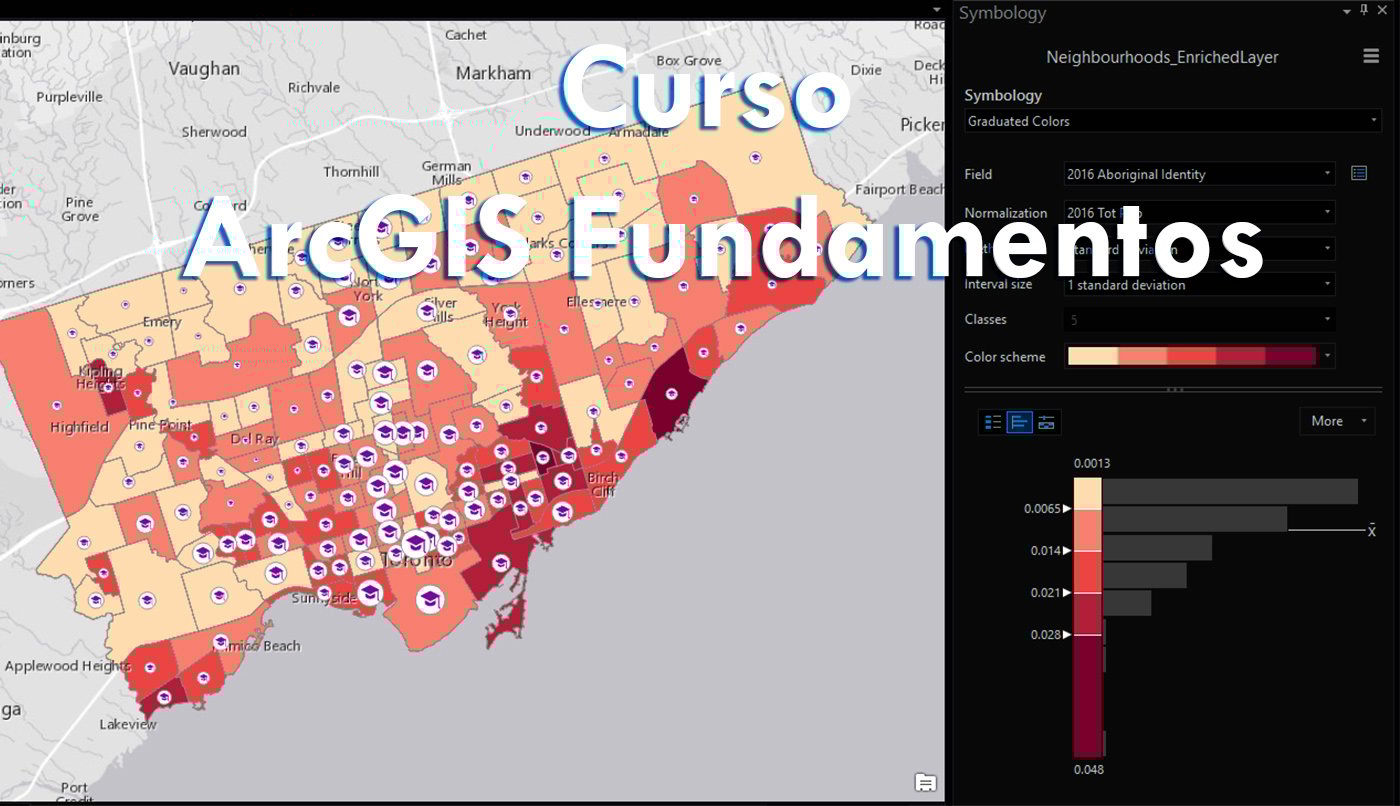The image size is (1400, 806).
Task: Click the map notification icon at bottom-right
Action: point(925,782)
